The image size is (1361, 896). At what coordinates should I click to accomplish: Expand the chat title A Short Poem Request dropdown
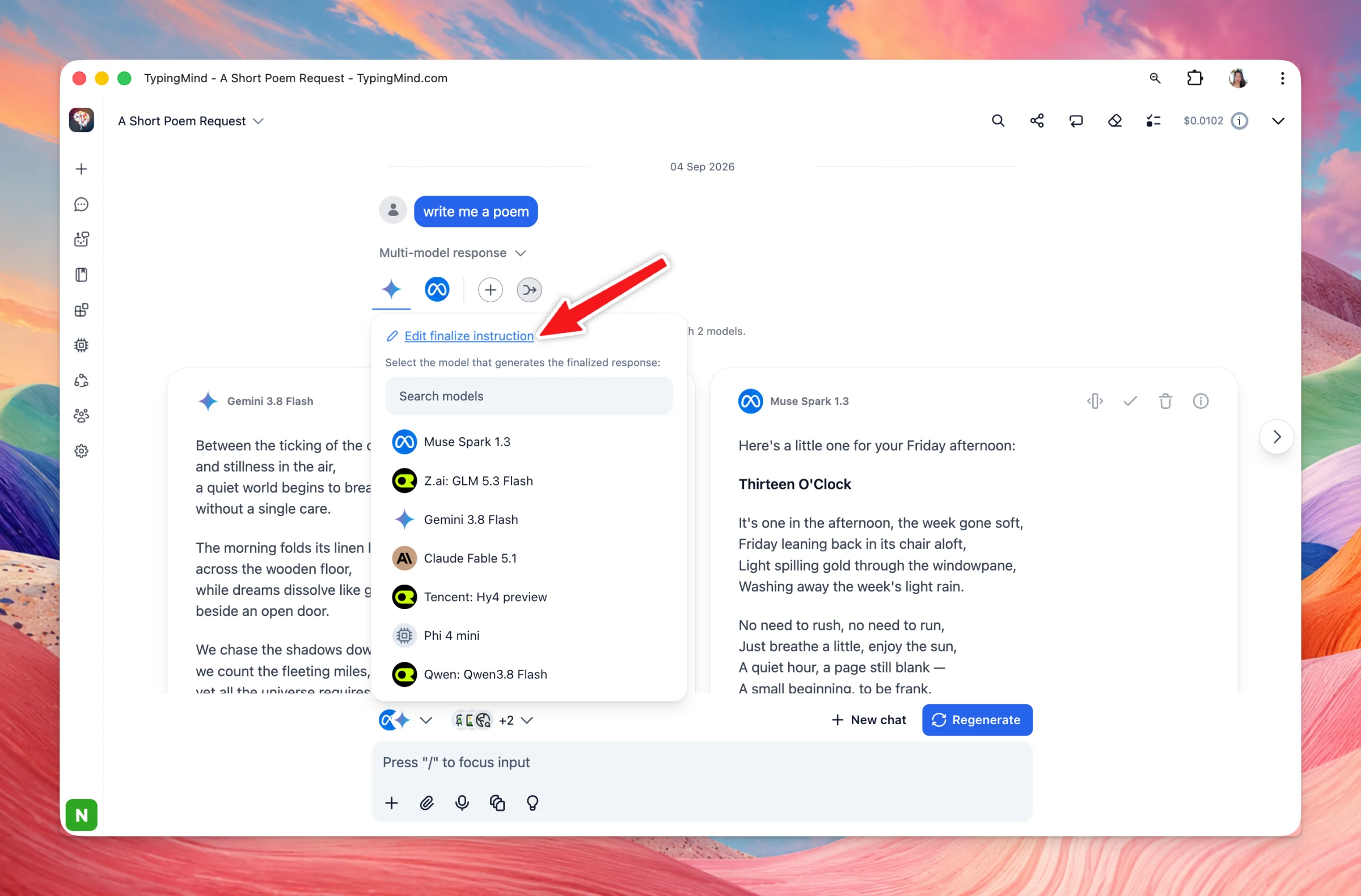[191, 121]
